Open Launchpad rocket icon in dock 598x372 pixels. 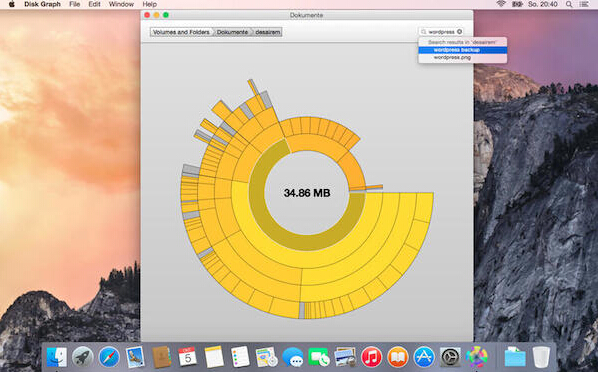82,358
